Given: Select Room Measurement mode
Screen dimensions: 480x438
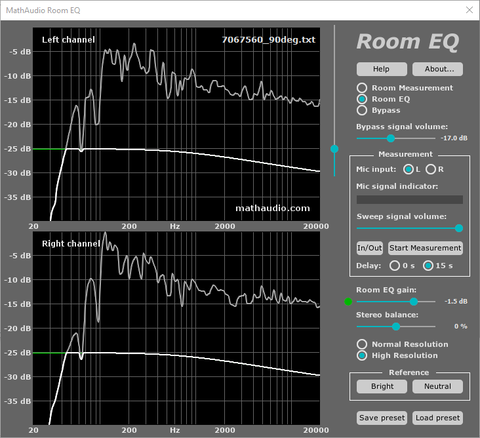Looking at the screenshot, I should click(x=362, y=88).
